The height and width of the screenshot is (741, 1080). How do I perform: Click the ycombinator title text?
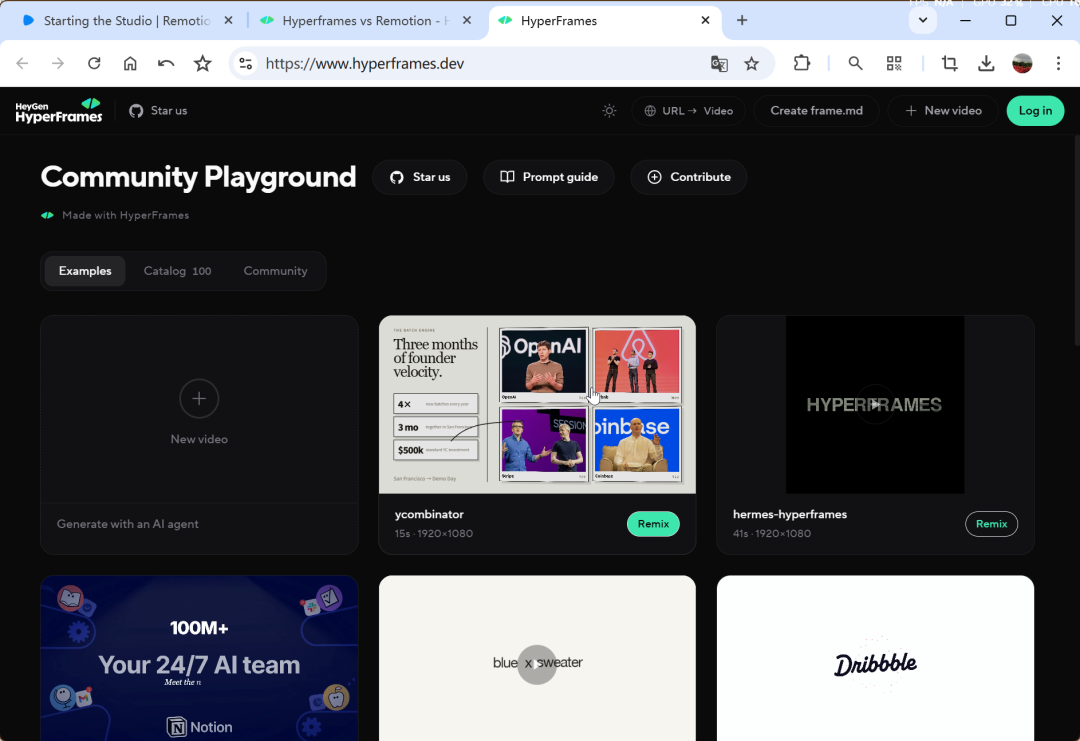tap(429, 514)
